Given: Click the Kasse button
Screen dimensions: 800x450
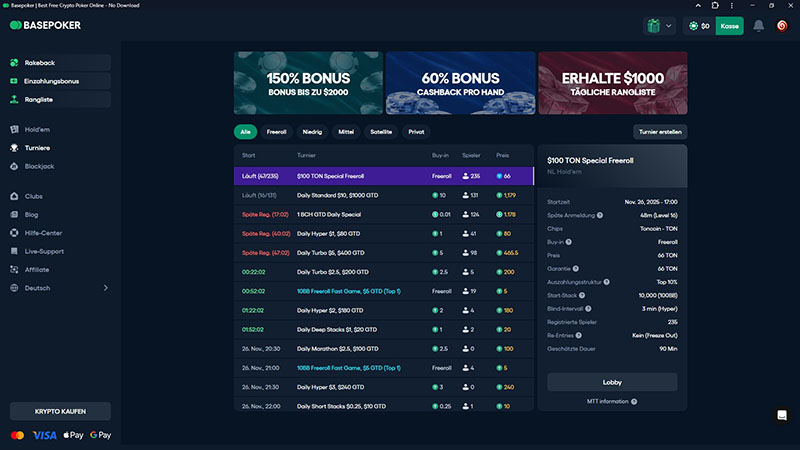Looking at the screenshot, I should pos(729,25).
